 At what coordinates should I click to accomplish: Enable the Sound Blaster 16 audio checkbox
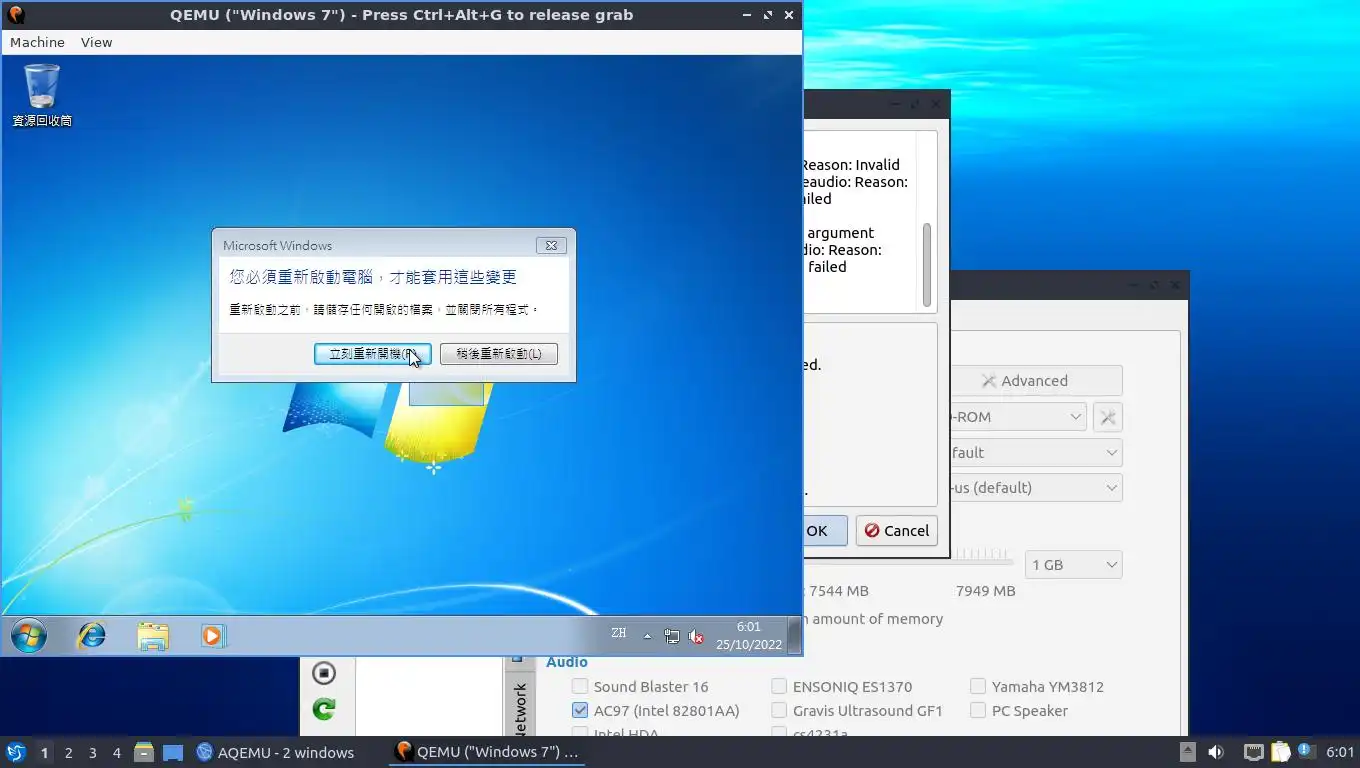pos(580,686)
